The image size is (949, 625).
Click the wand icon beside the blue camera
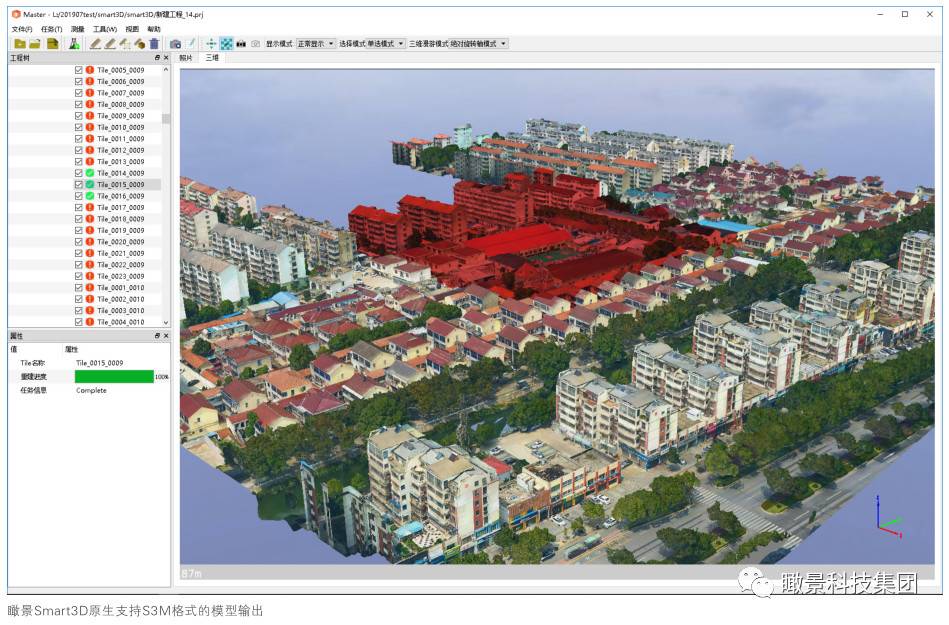[190, 44]
